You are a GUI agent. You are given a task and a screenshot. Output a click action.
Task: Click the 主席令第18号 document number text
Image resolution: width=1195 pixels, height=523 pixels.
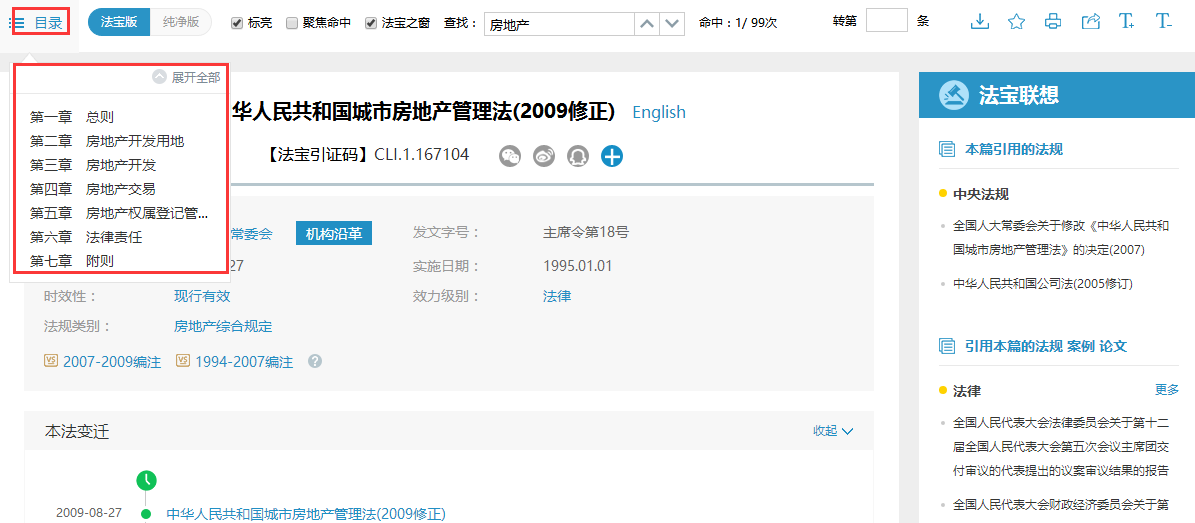pos(586,233)
